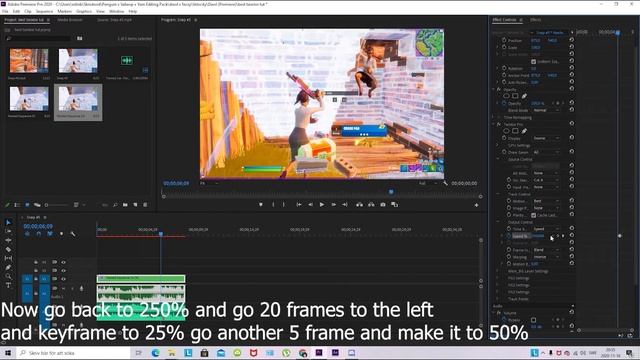Select the Ripple Edit tool

click(x=8, y=240)
